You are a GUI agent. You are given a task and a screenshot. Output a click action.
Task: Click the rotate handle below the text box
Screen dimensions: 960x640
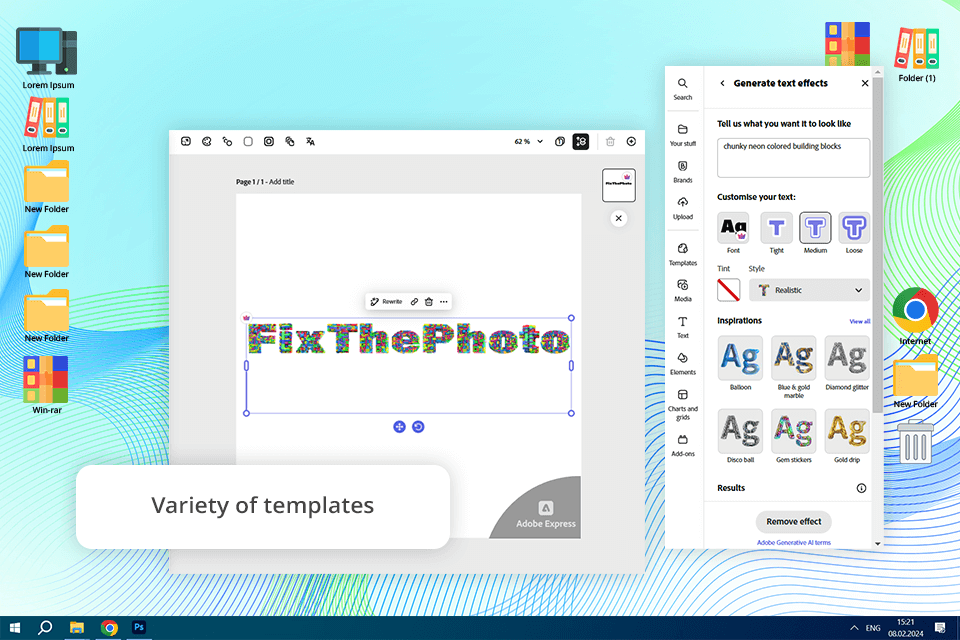pyautogui.click(x=418, y=427)
